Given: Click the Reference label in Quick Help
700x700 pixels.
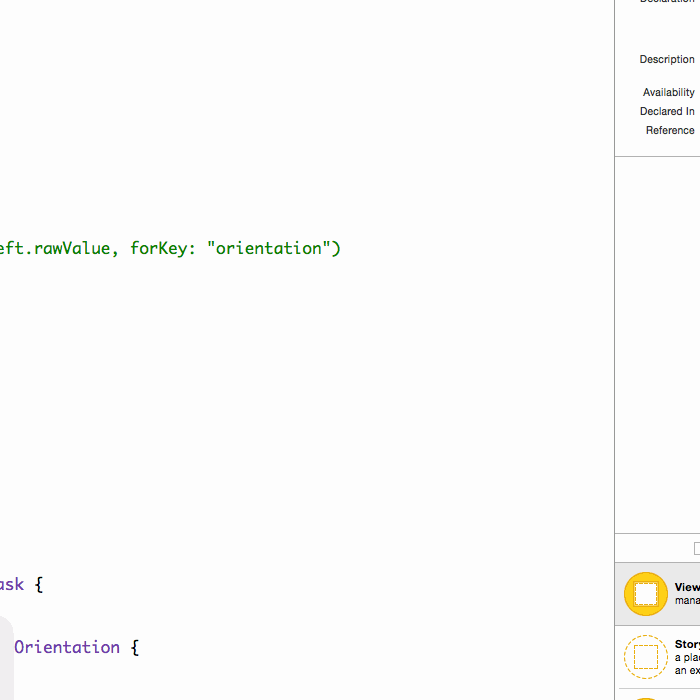Looking at the screenshot, I should click(670, 131).
